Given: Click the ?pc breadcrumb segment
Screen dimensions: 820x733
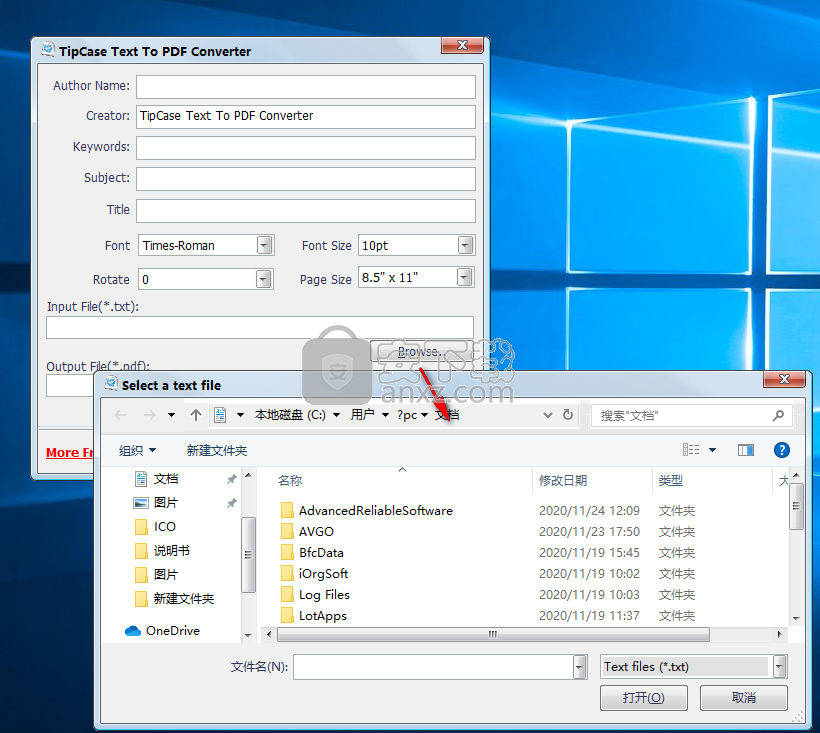Looking at the screenshot, I should pyautogui.click(x=407, y=415).
